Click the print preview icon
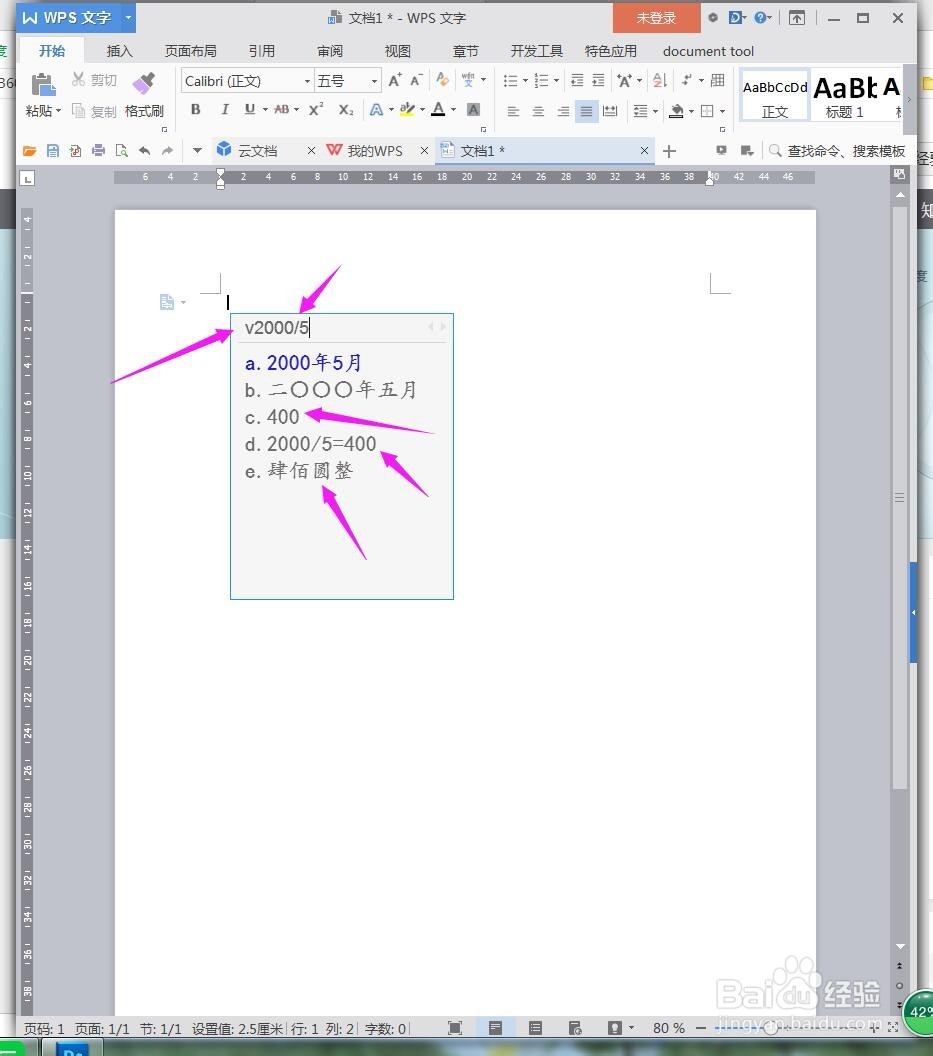The image size is (933, 1056). 121,151
